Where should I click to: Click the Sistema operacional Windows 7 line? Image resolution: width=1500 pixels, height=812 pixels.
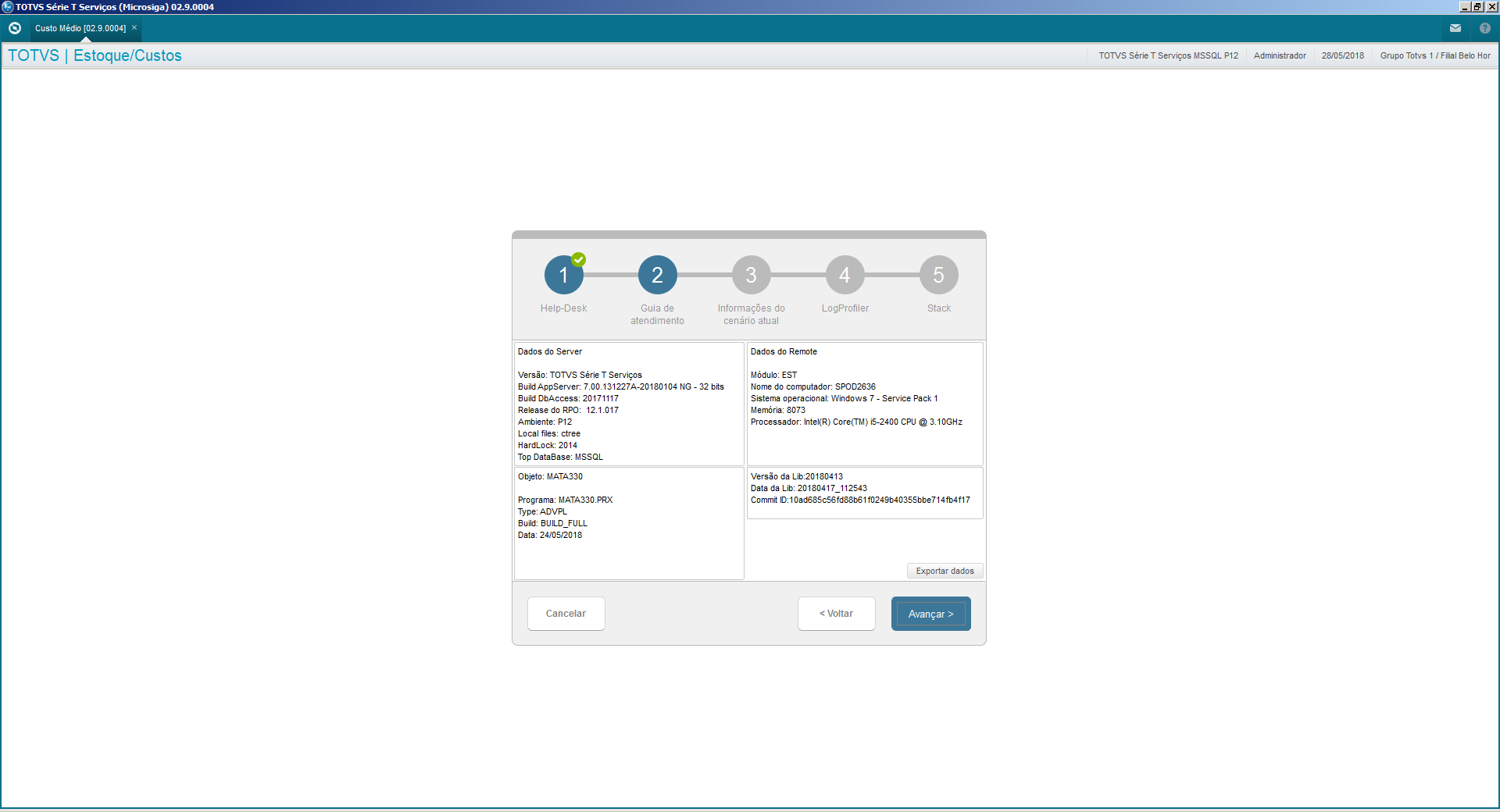[844, 398]
